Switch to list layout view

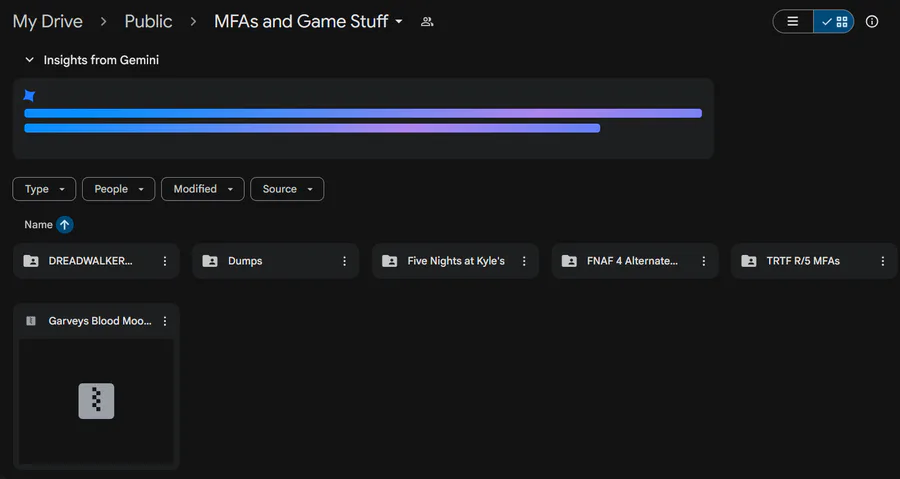click(x=793, y=22)
